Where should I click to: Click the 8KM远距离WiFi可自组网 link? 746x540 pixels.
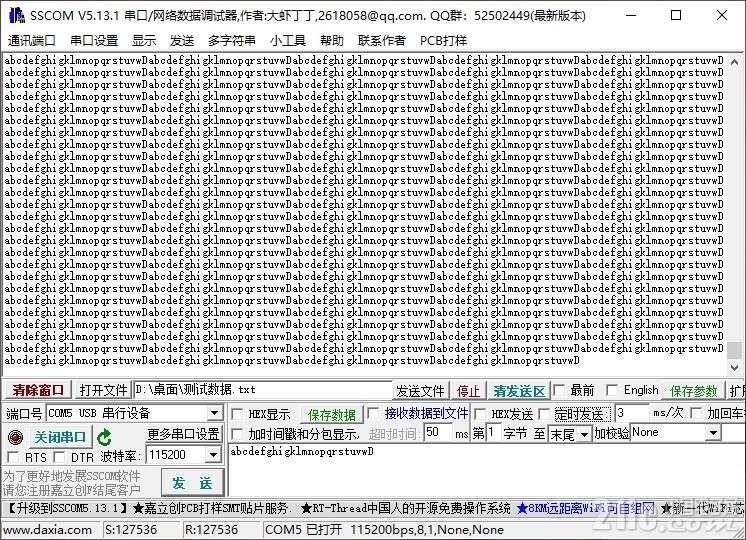pos(586,509)
